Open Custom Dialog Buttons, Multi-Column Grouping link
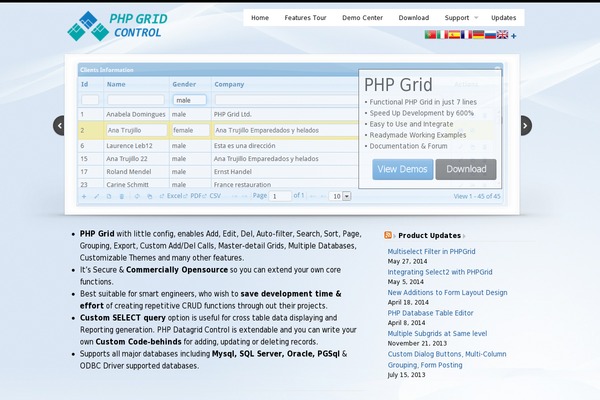 (x=447, y=359)
